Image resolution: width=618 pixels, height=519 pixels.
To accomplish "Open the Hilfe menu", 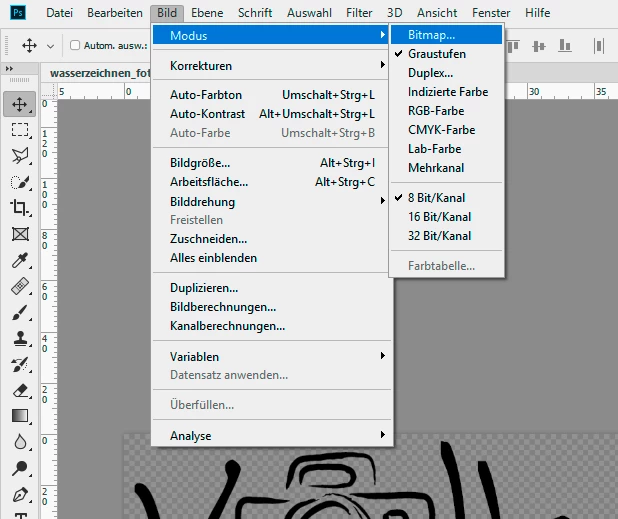I will [x=538, y=13].
